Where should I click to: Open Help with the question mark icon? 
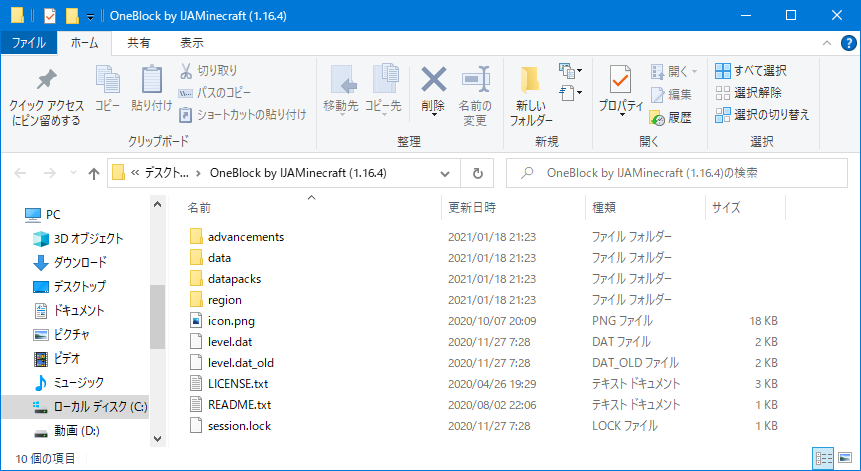848,43
